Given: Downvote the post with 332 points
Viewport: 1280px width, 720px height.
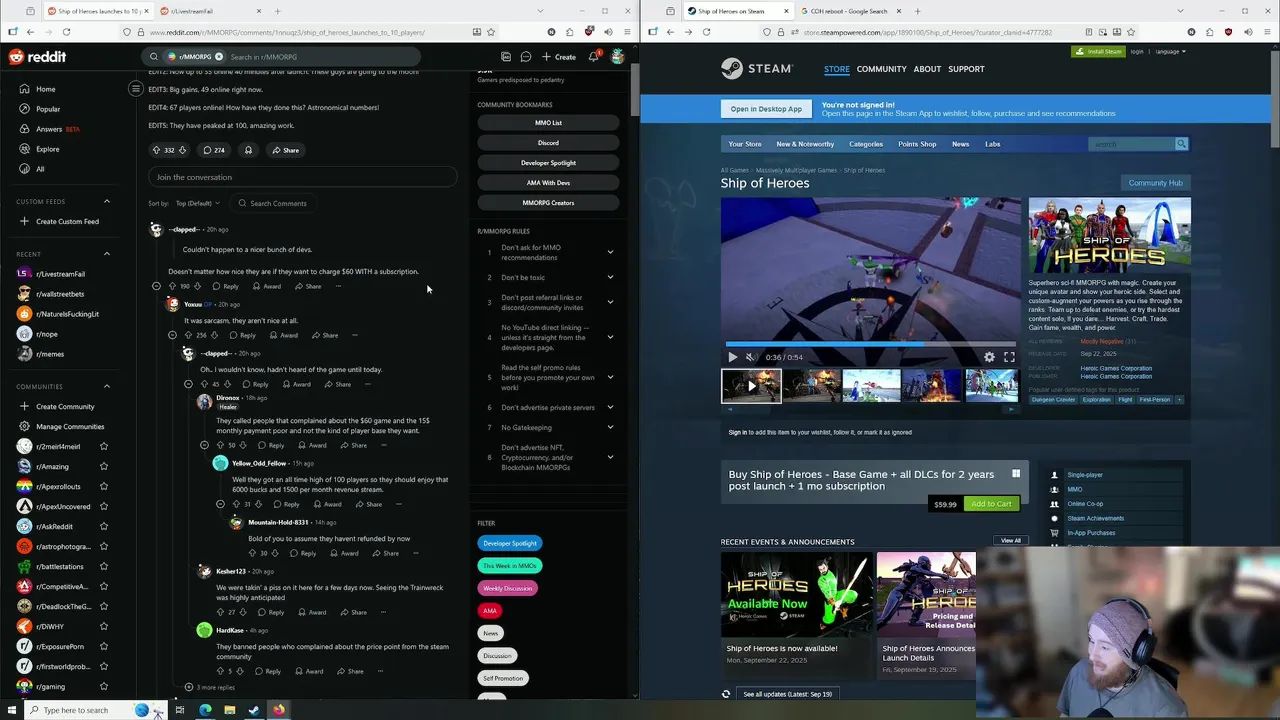Looking at the screenshot, I should (182, 150).
